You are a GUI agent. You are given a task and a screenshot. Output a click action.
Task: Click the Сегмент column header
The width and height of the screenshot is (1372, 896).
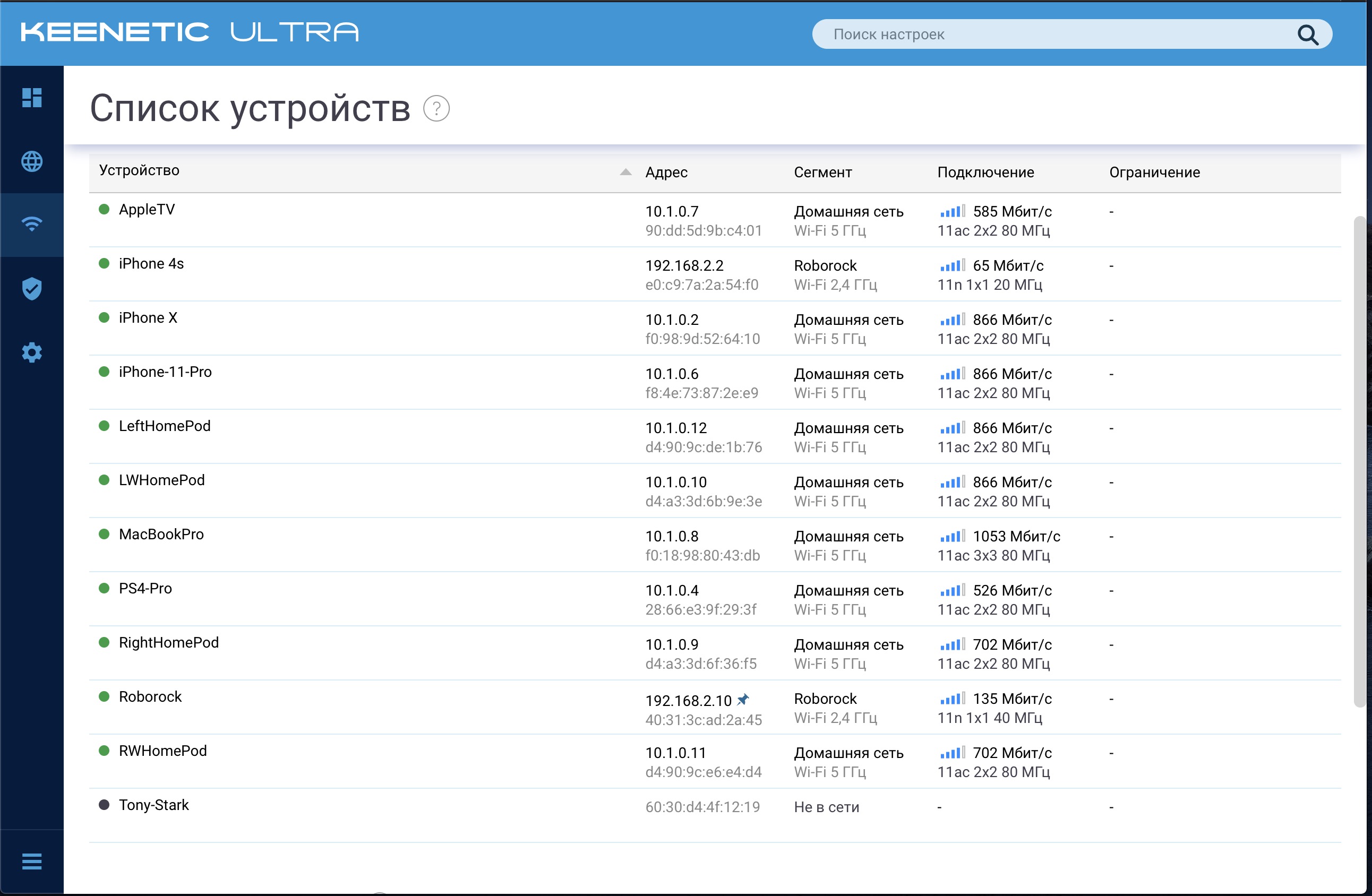822,173
